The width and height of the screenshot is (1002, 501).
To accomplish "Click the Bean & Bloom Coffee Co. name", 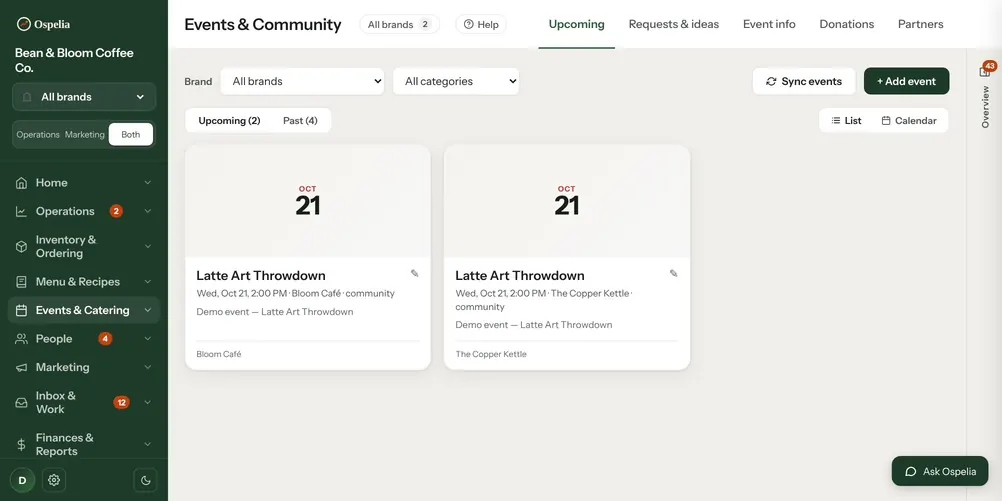I will tap(74, 60).
